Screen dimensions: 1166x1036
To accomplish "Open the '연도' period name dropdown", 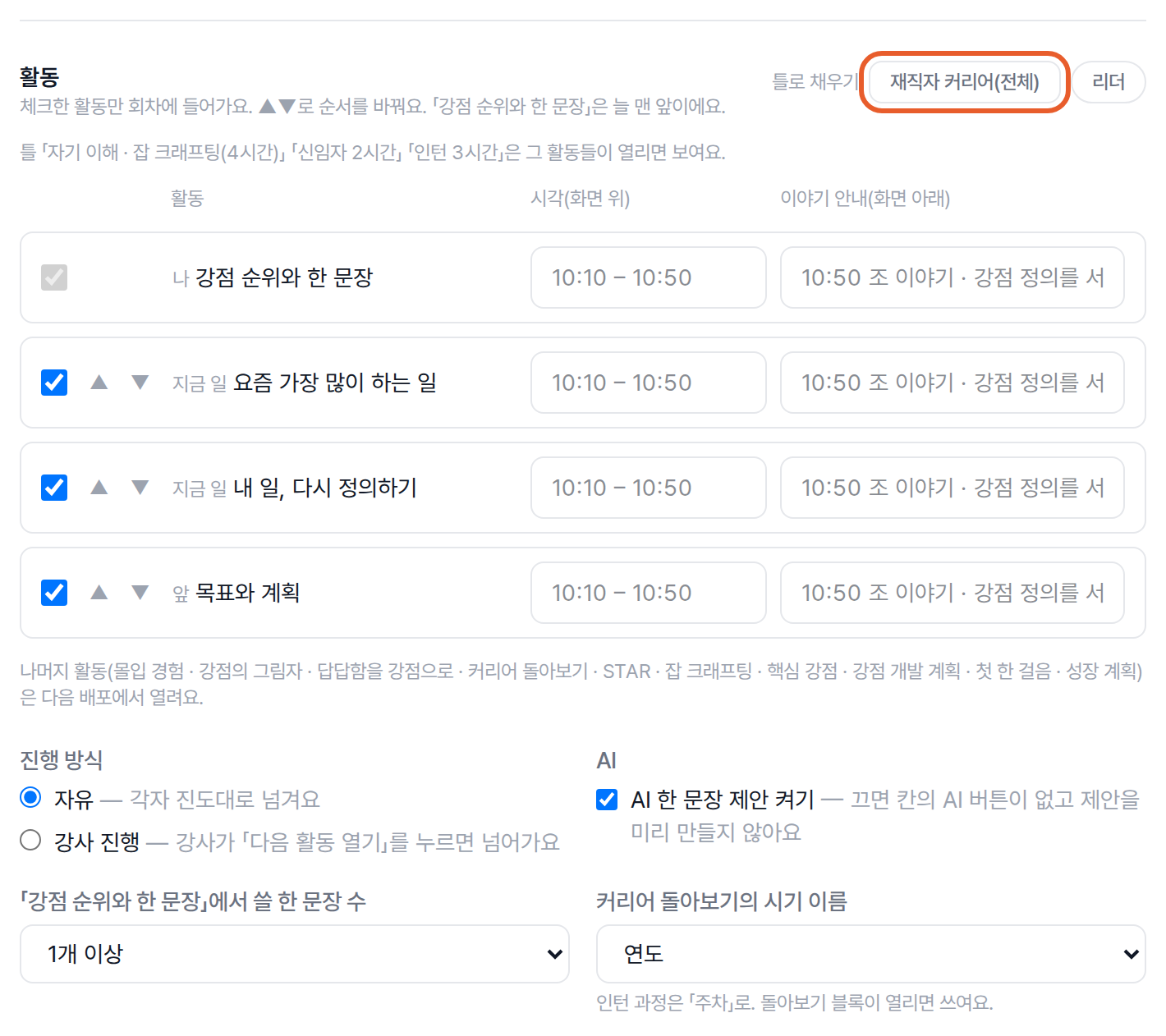I will point(871,954).
